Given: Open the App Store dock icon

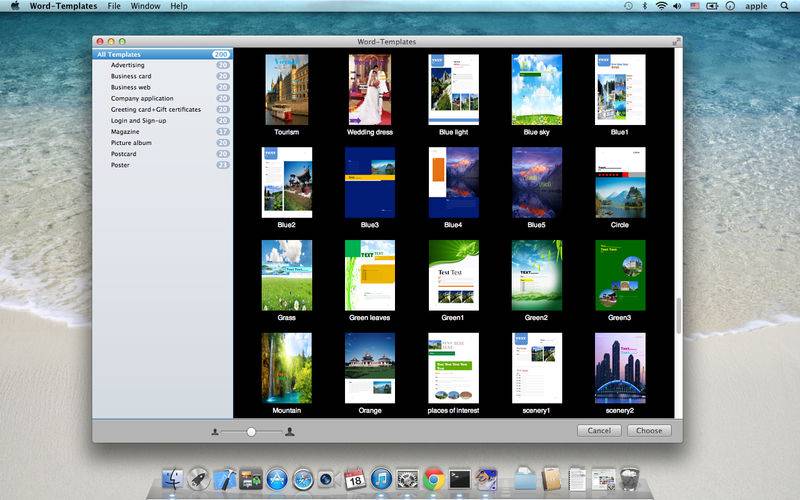Looking at the screenshot, I should [x=277, y=480].
